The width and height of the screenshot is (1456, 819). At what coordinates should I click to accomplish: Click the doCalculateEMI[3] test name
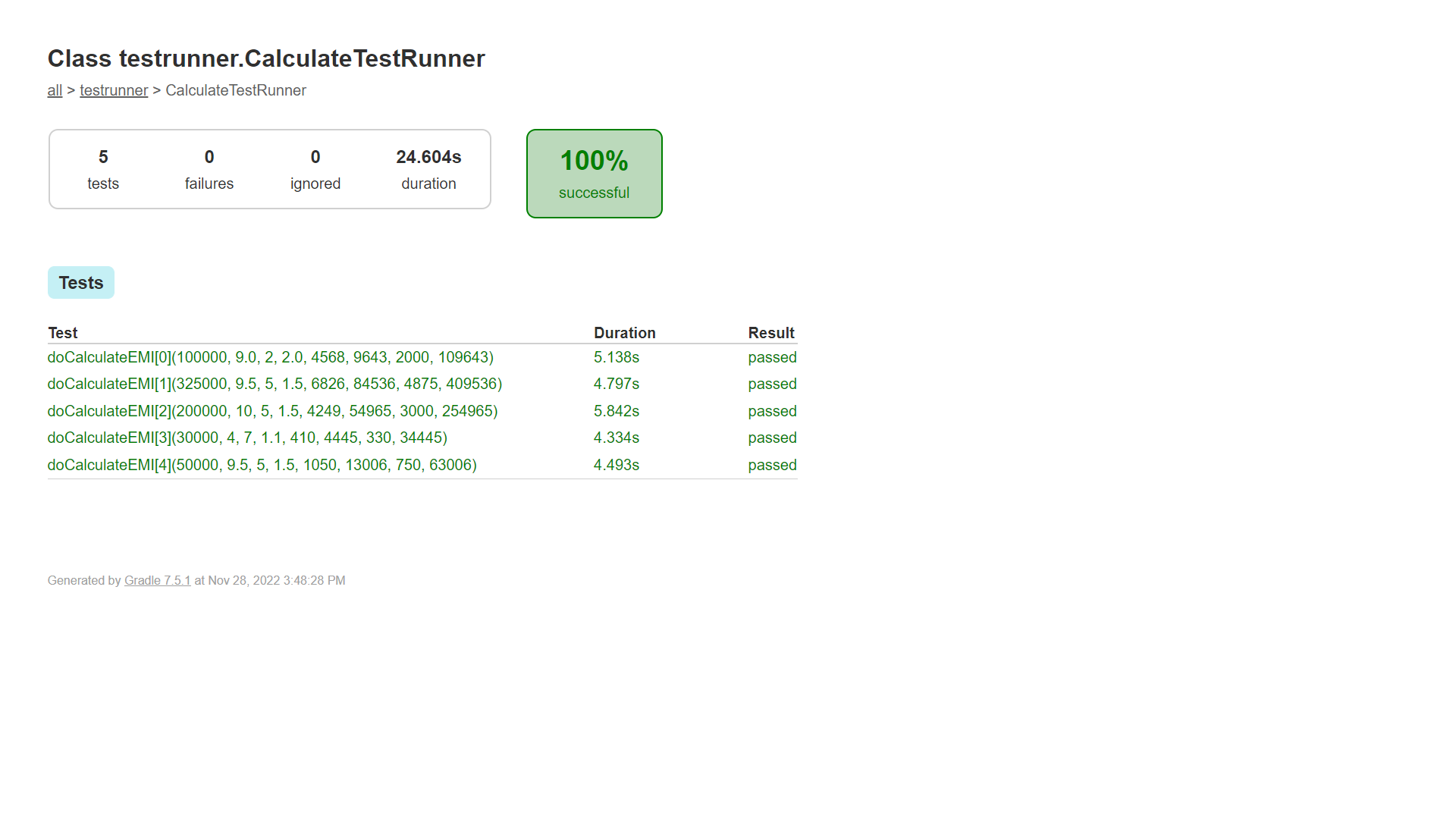[247, 438]
